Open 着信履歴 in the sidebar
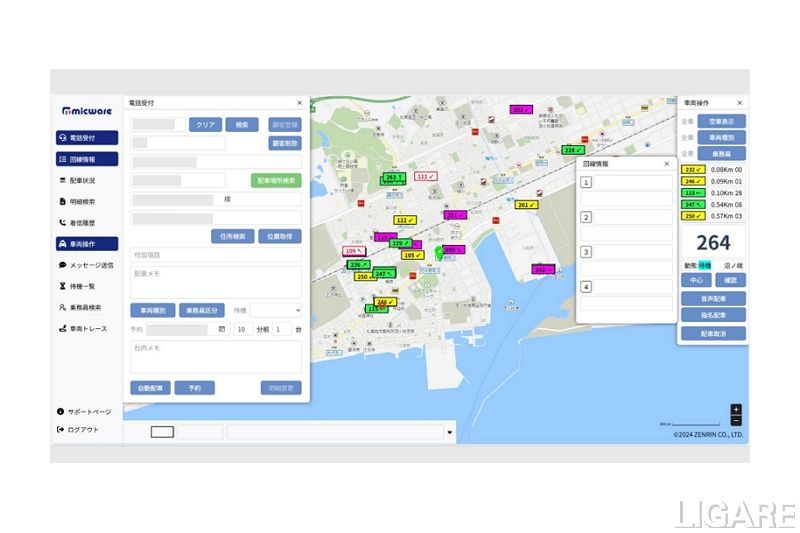 coord(87,223)
